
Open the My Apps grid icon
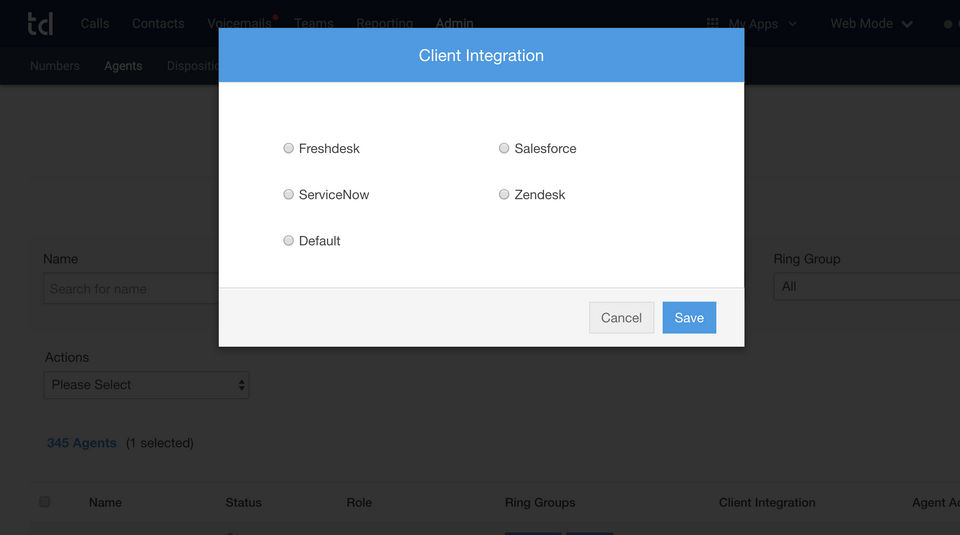712,23
